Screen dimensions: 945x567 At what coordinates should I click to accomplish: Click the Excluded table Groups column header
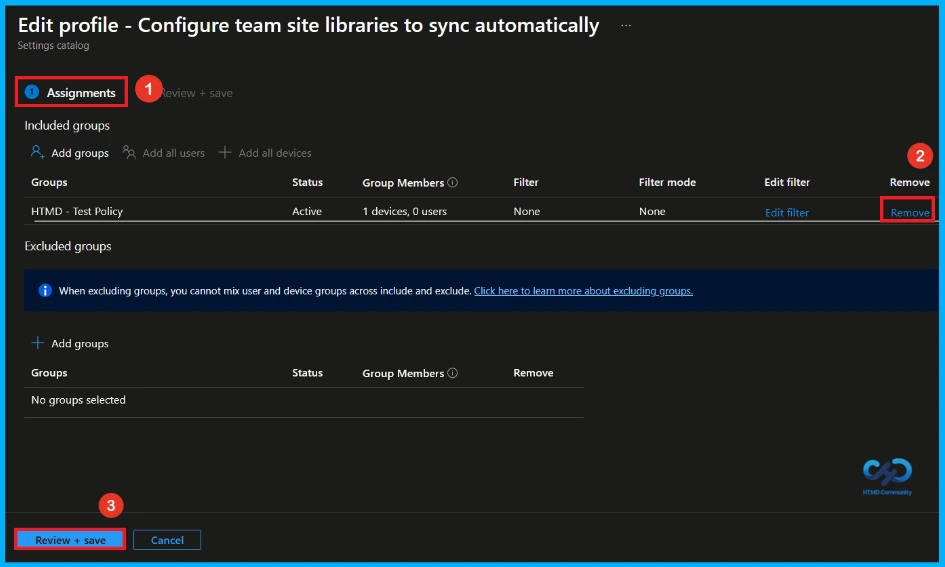(x=49, y=373)
